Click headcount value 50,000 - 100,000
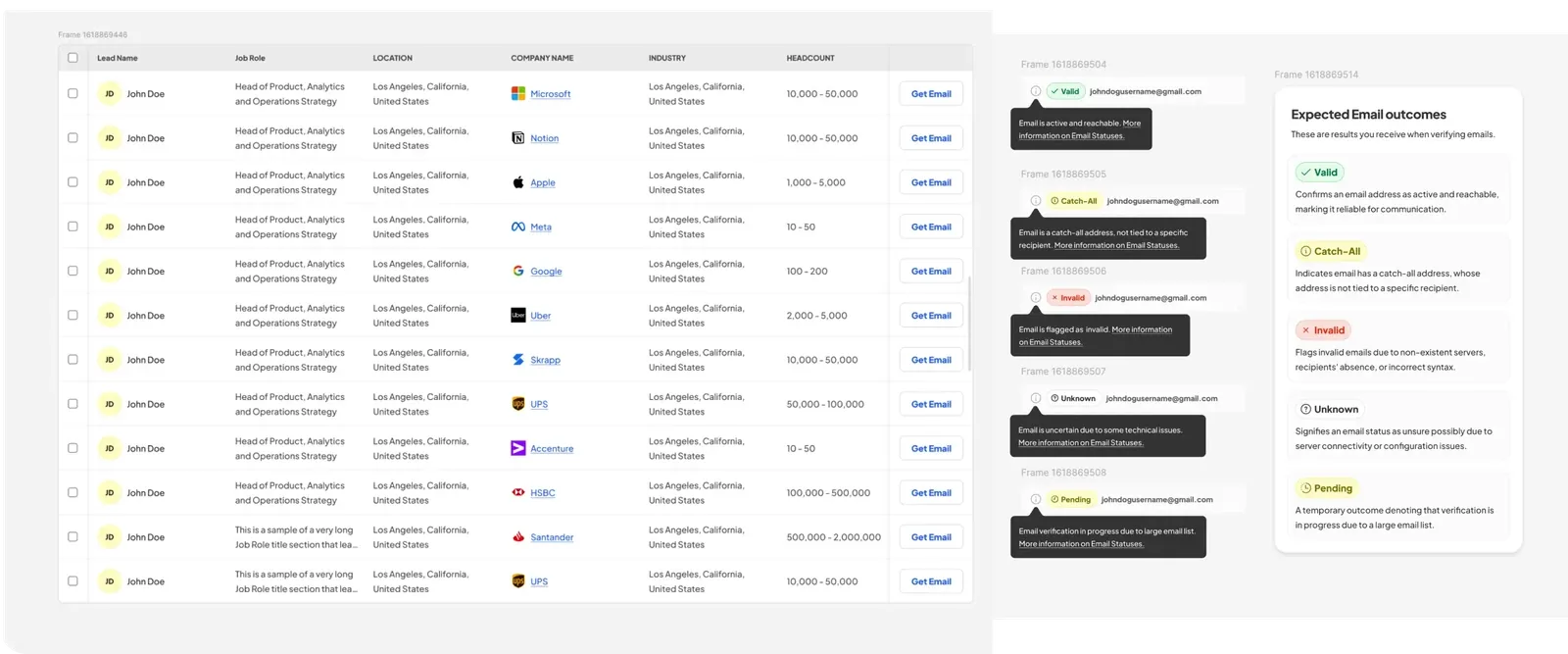This screenshot has width=1568, height=654. [825, 404]
